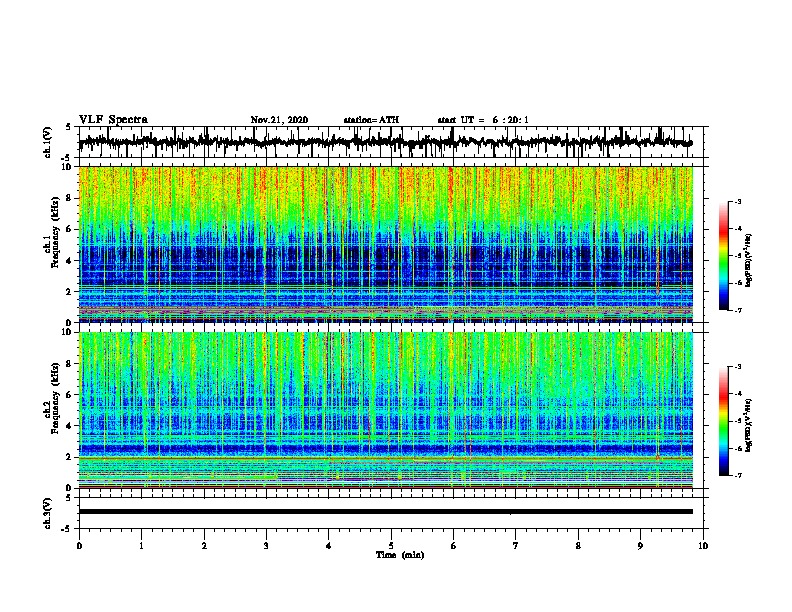
Task: Click the "VLF Spectra" plot title
Action: (113, 120)
